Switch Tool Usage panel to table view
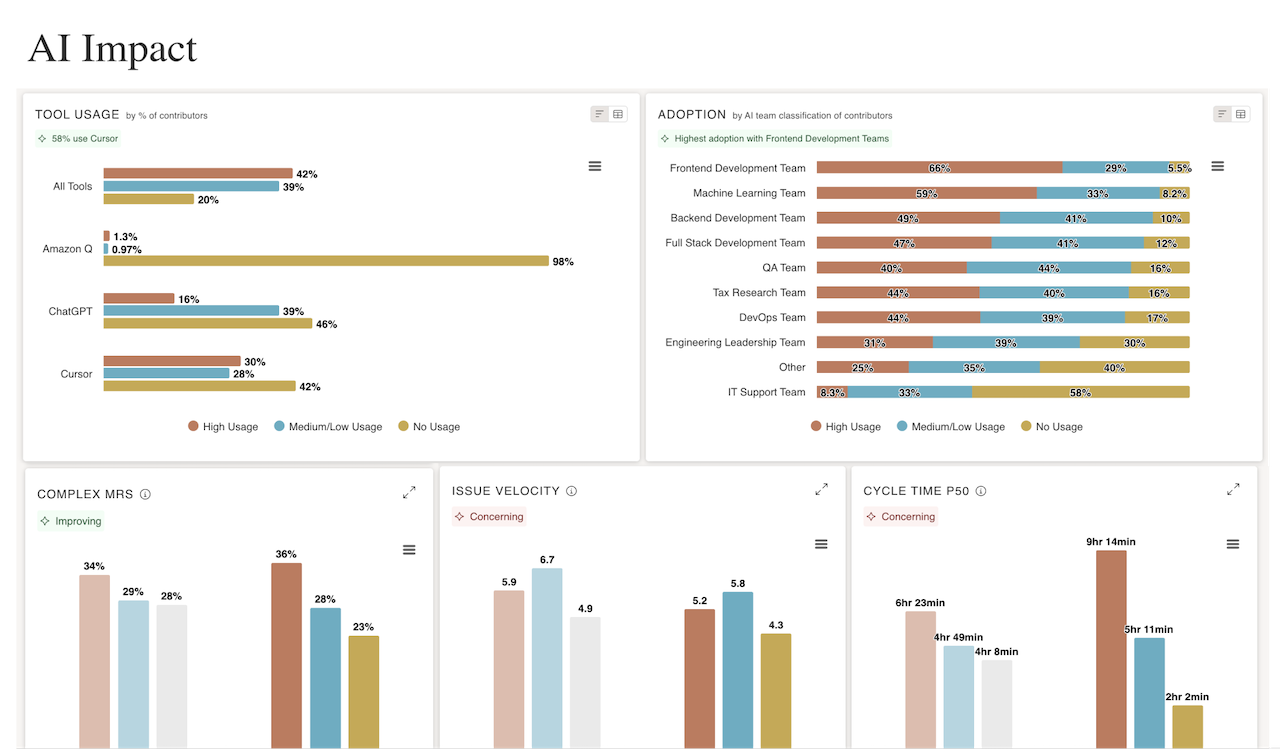This screenshot has height=749, width=1280. (x=618, y=114)
